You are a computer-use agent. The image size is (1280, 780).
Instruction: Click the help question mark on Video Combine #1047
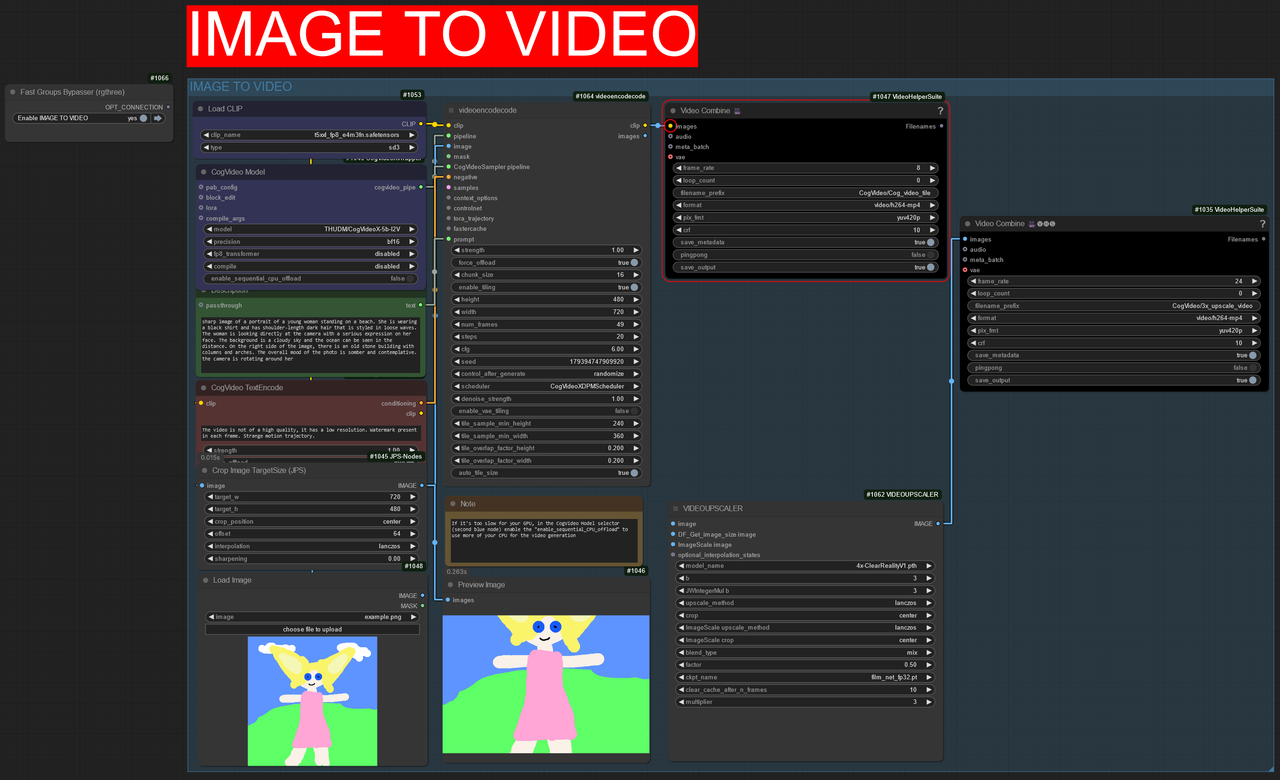(940, 111)
